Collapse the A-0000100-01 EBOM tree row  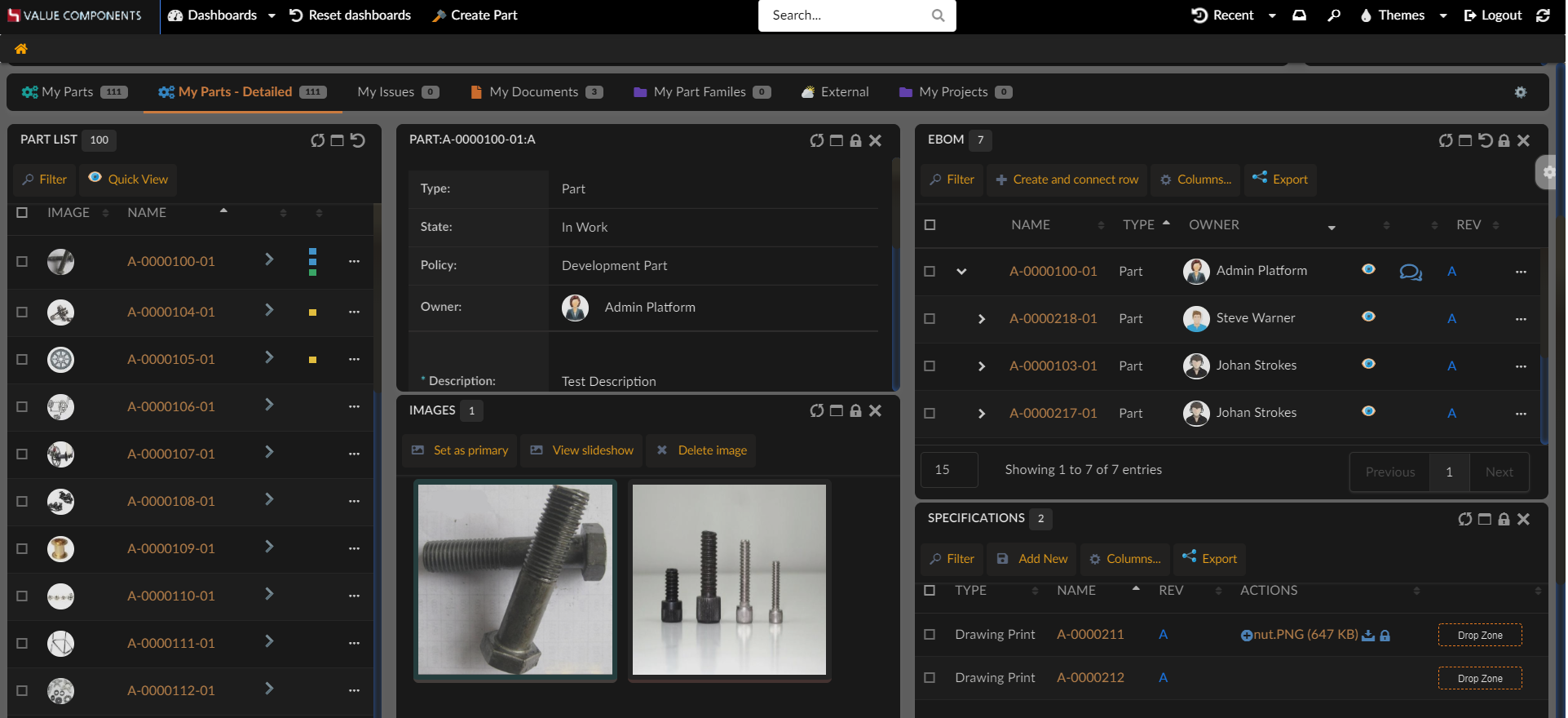(961, 272)
